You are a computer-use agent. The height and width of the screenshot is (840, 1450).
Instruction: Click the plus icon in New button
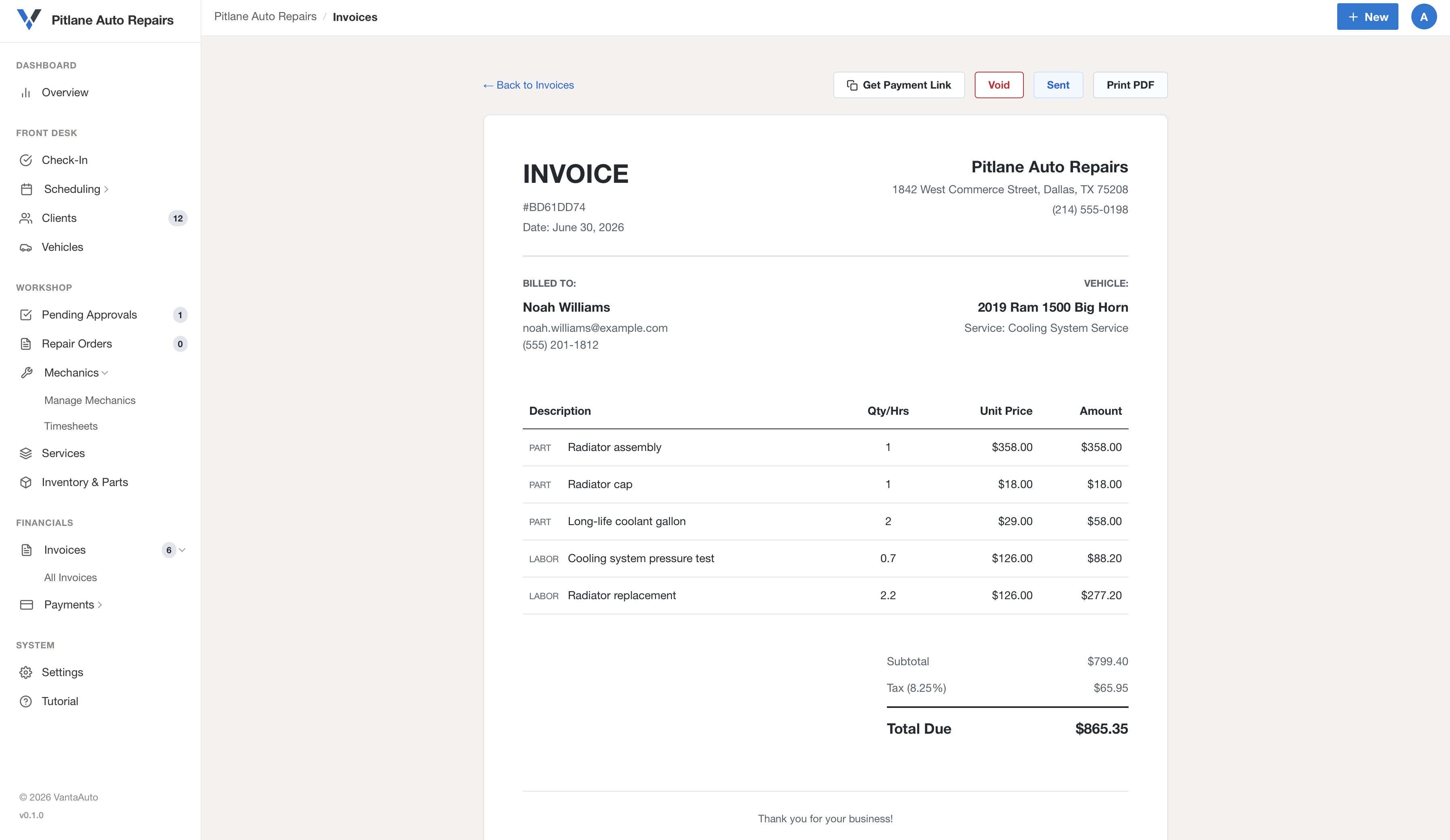[1353, 17]
